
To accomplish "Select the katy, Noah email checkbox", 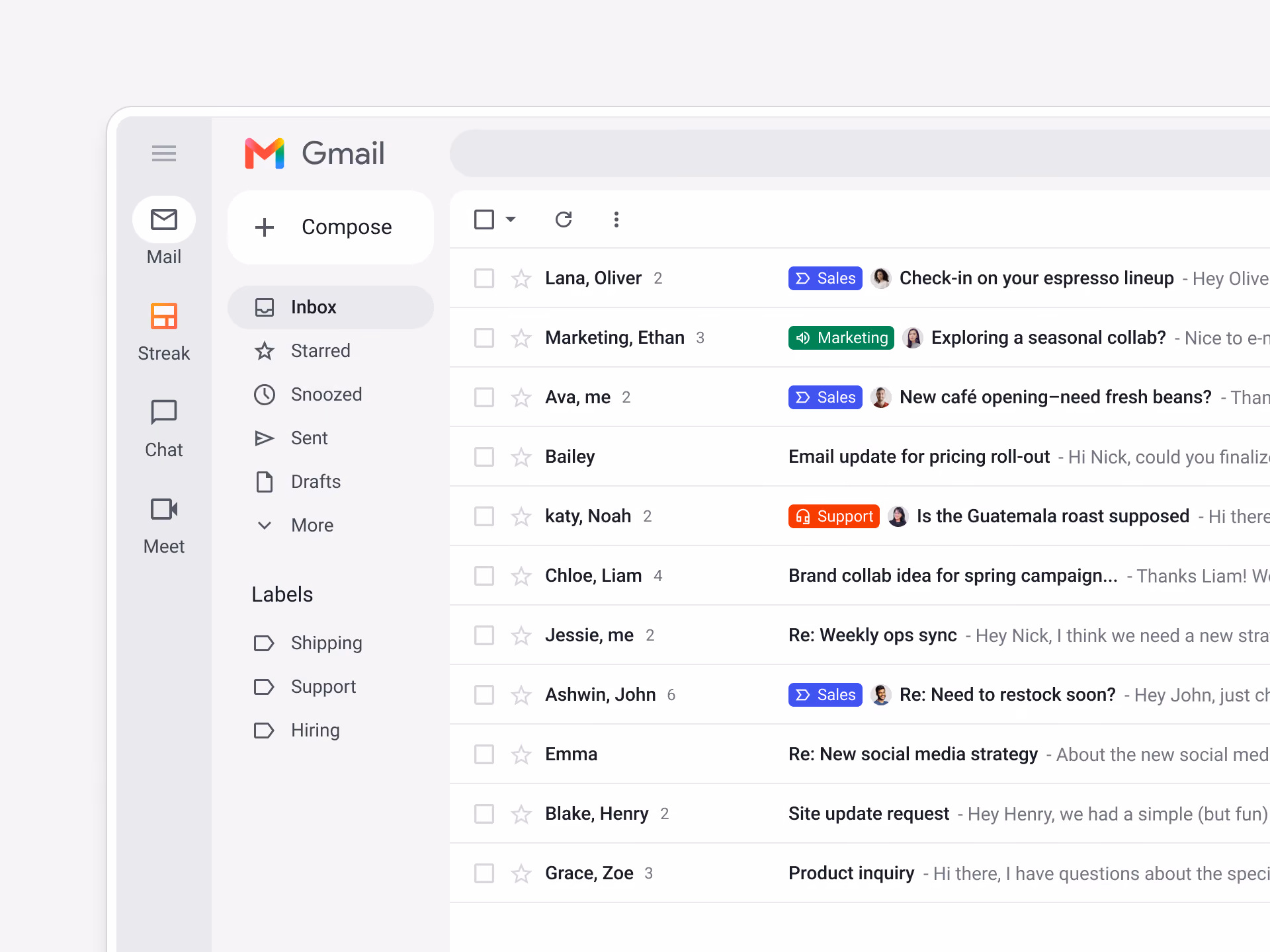I will pos(484,516).
